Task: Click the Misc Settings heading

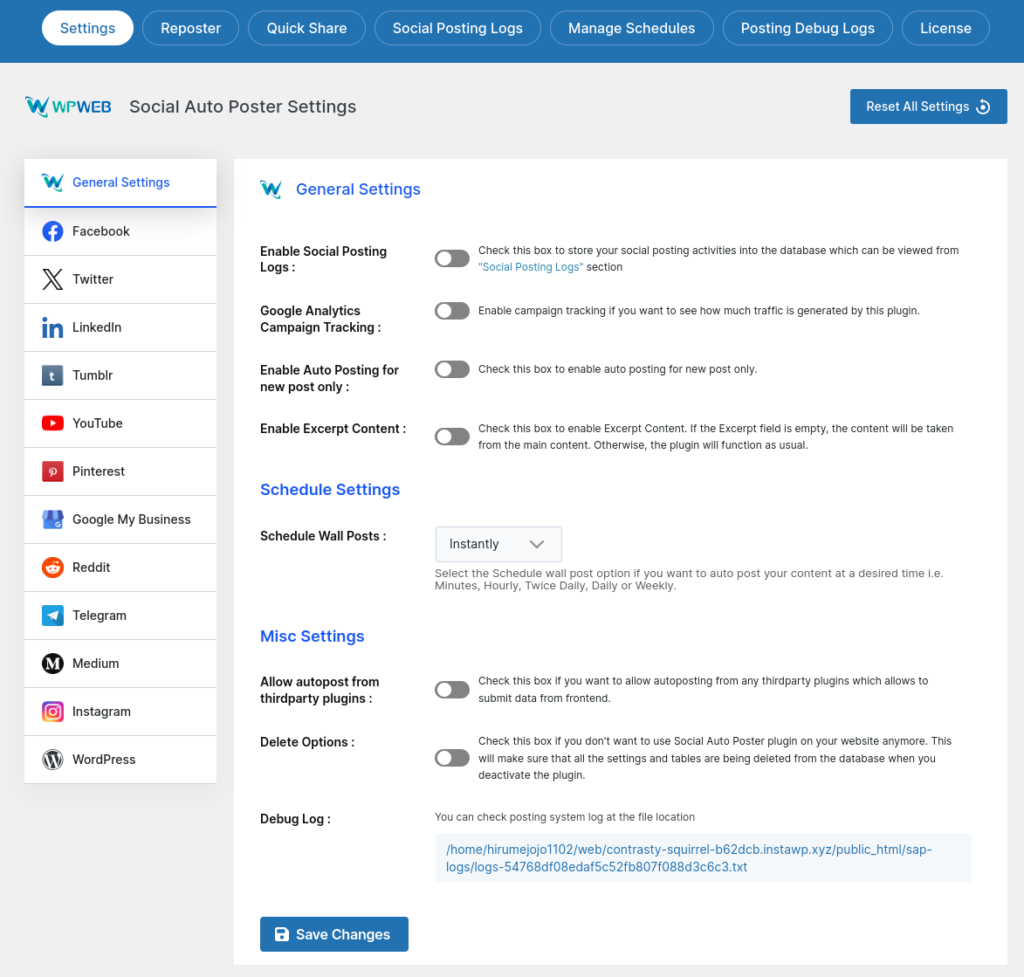Action: coord(312,636)
